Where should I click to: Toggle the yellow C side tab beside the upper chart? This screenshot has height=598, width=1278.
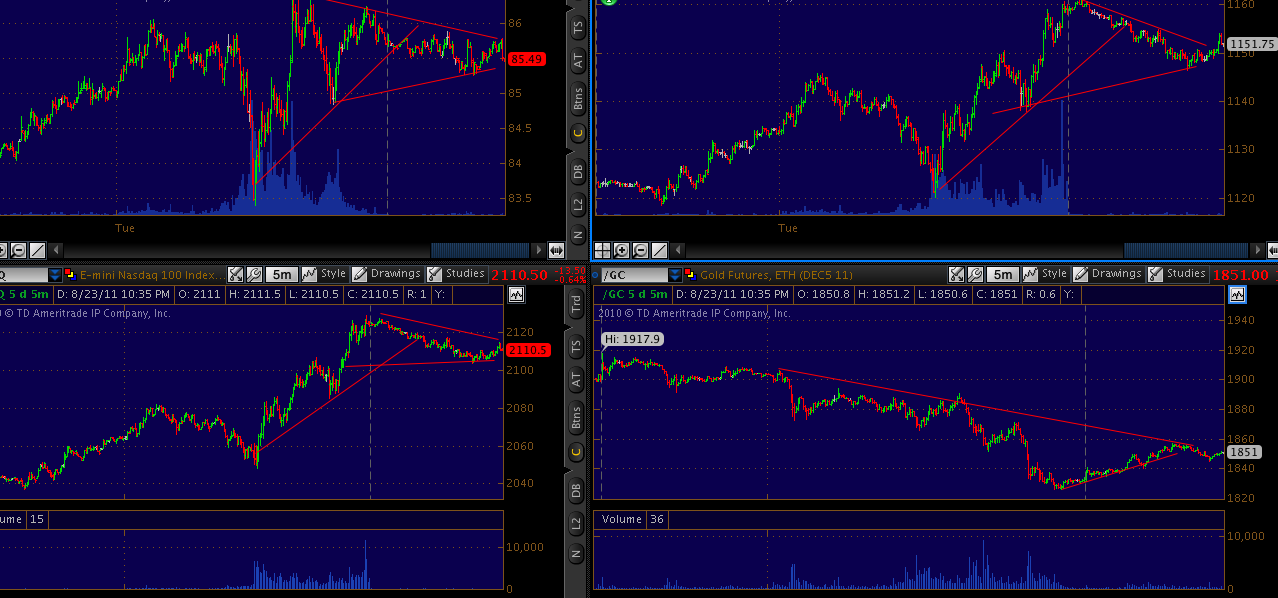tap(577, 132)
